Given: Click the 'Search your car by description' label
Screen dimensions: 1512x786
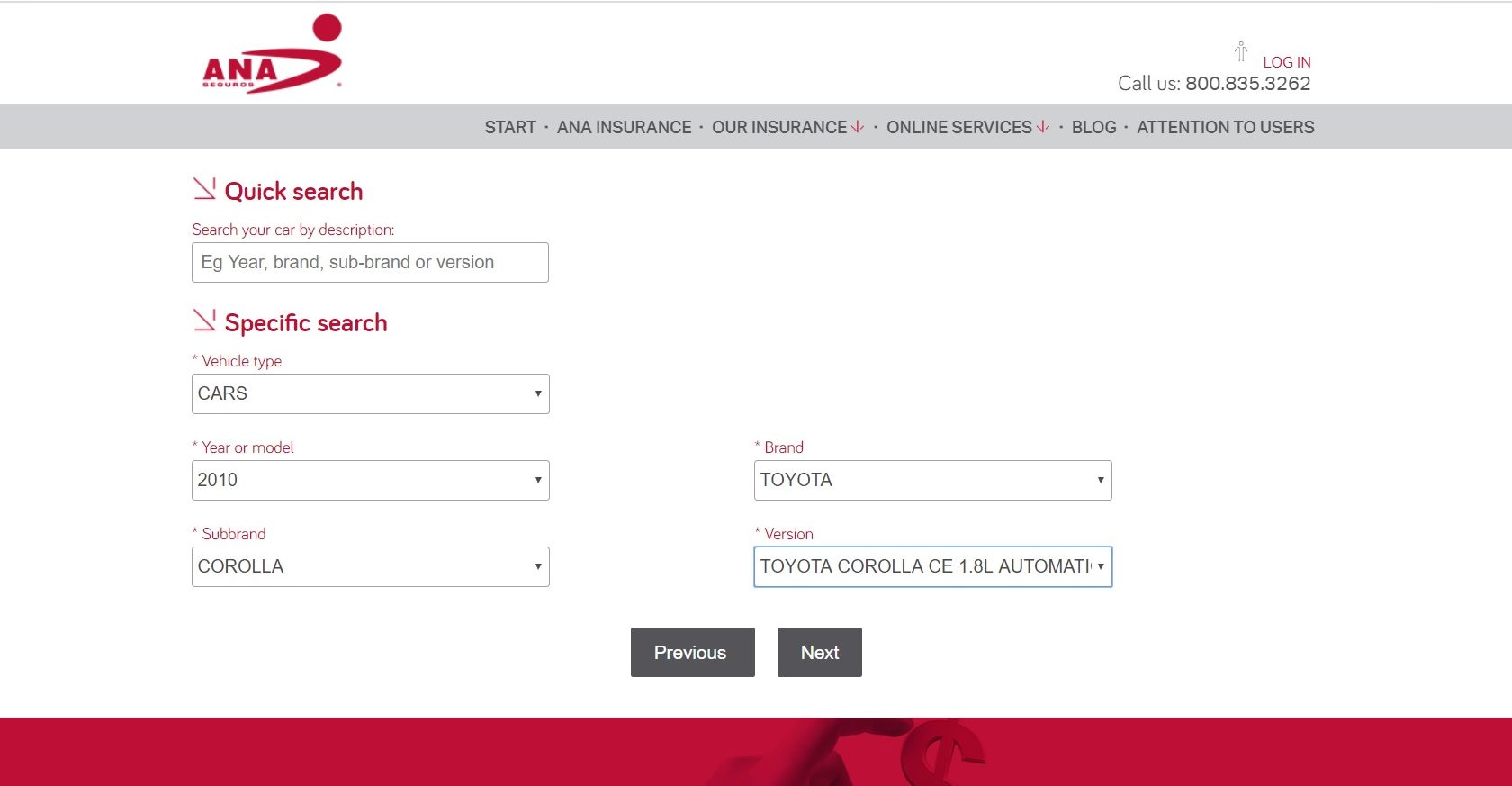Looking at the screenshot, I should (292, 230).
